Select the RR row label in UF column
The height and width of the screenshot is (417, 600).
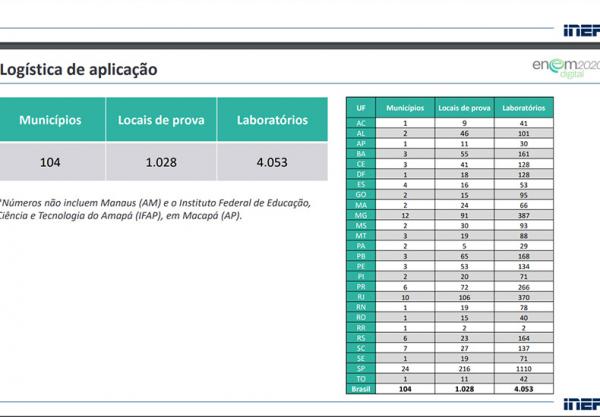[361, 328]
